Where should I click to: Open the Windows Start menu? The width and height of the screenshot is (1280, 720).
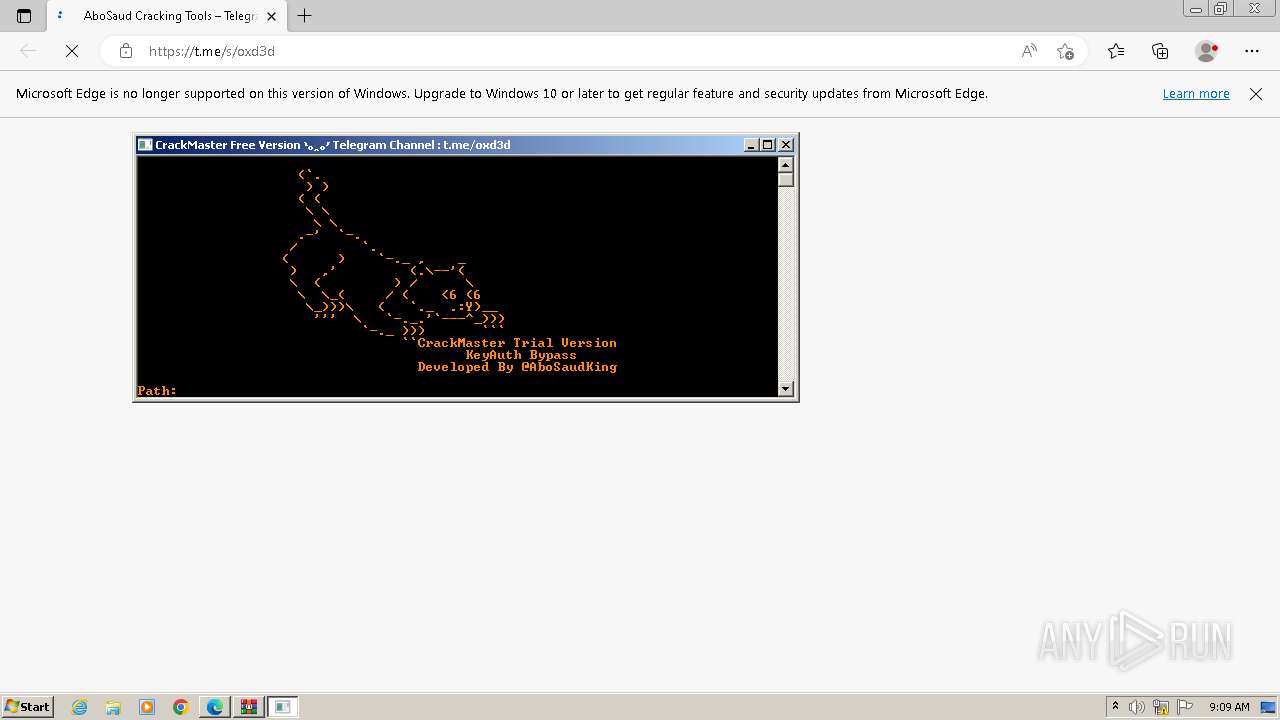point(27,707)
